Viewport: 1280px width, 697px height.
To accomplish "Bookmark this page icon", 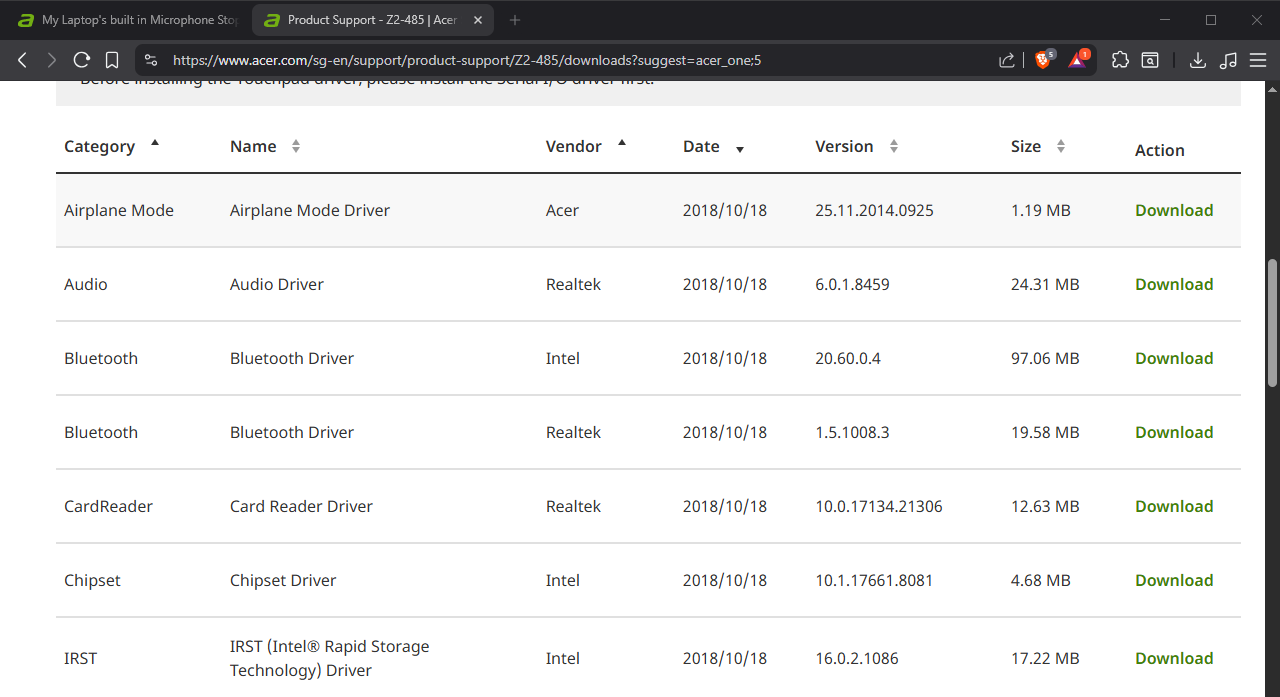I will pos(112,60).
